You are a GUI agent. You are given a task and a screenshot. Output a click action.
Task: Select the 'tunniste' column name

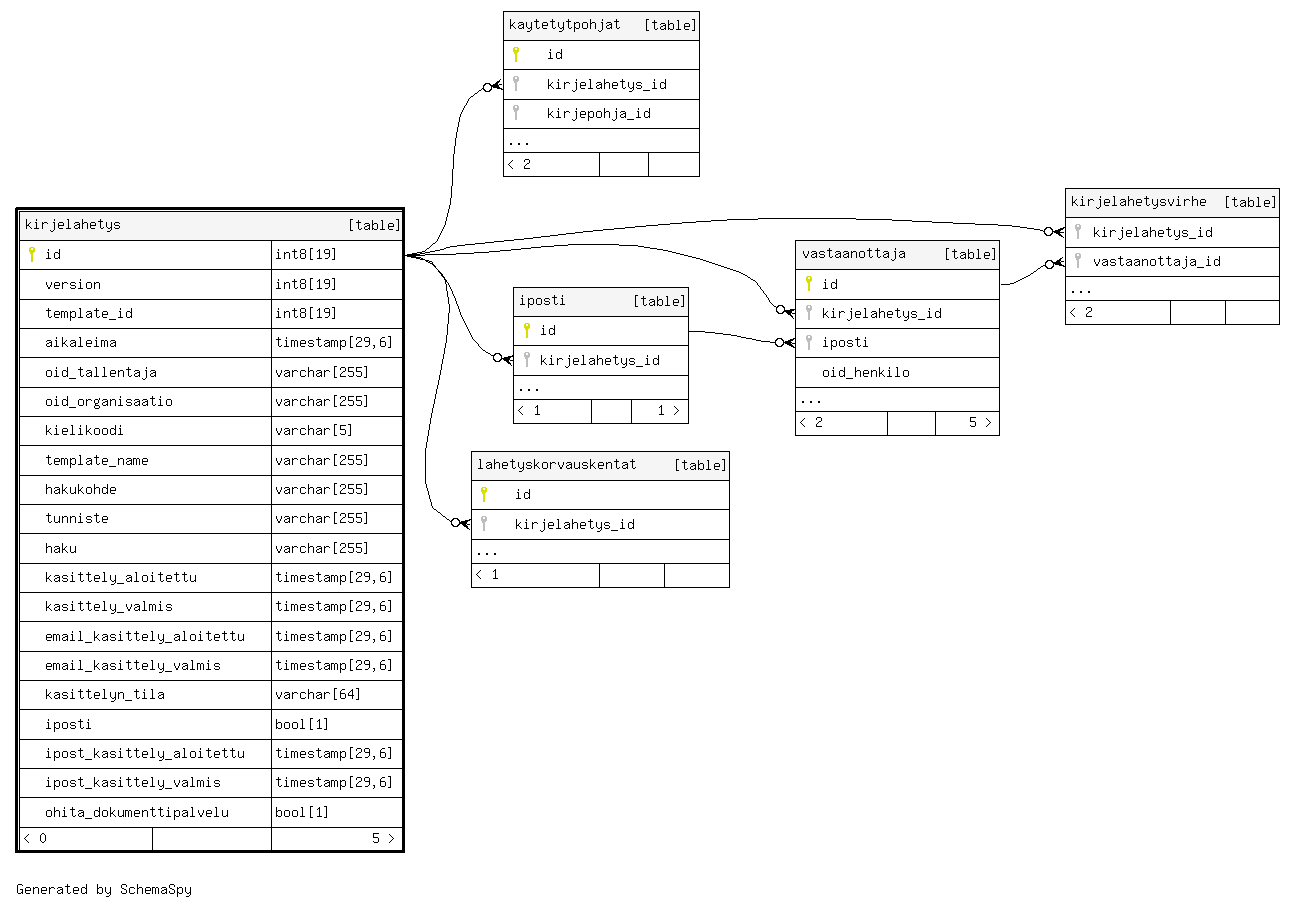click(x=77, y=518)
